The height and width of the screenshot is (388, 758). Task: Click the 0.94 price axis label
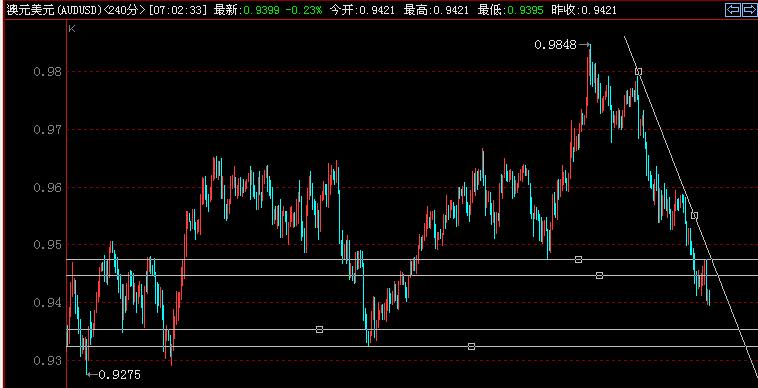pyautogui.click(x=47, y=303)
